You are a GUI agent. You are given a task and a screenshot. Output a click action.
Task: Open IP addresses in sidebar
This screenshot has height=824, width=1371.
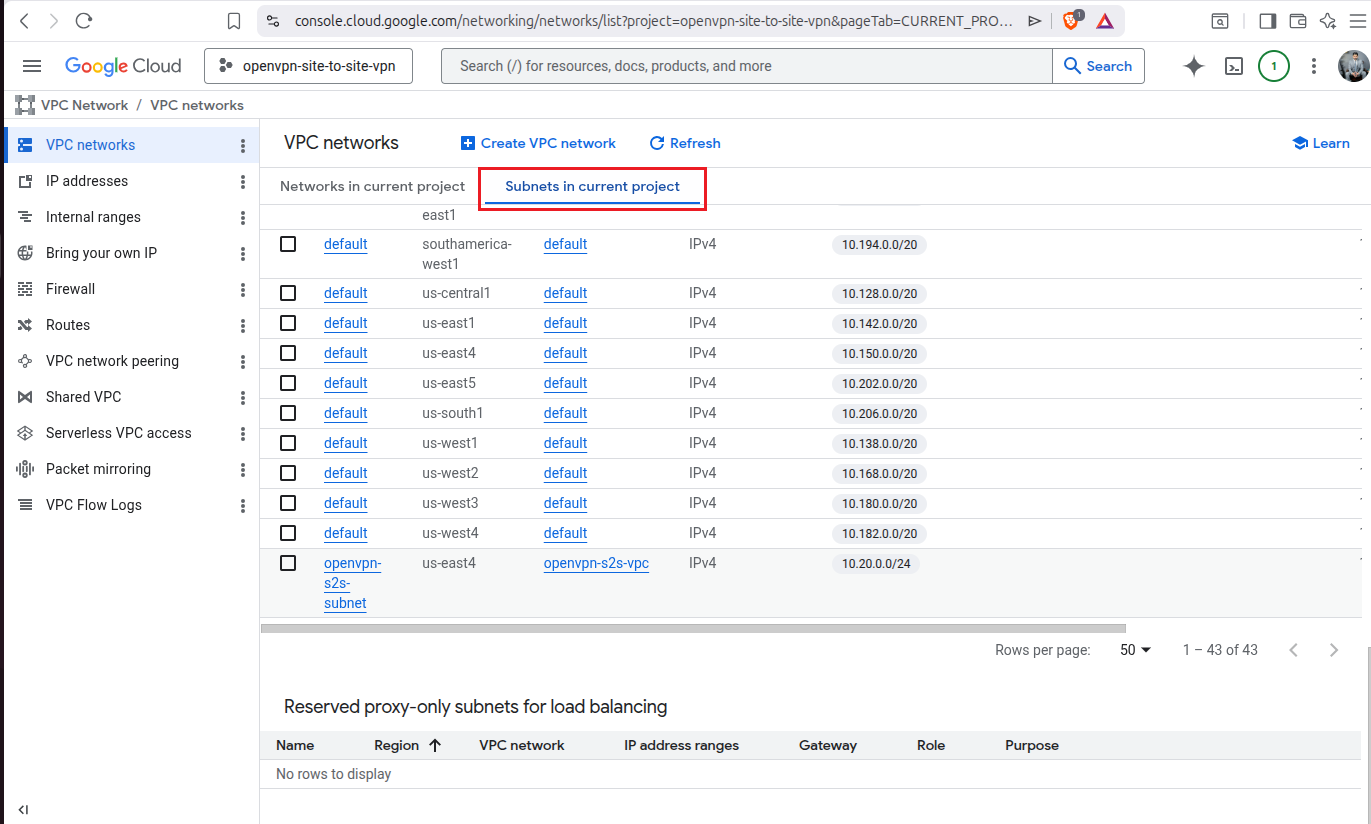click(87, 181)
